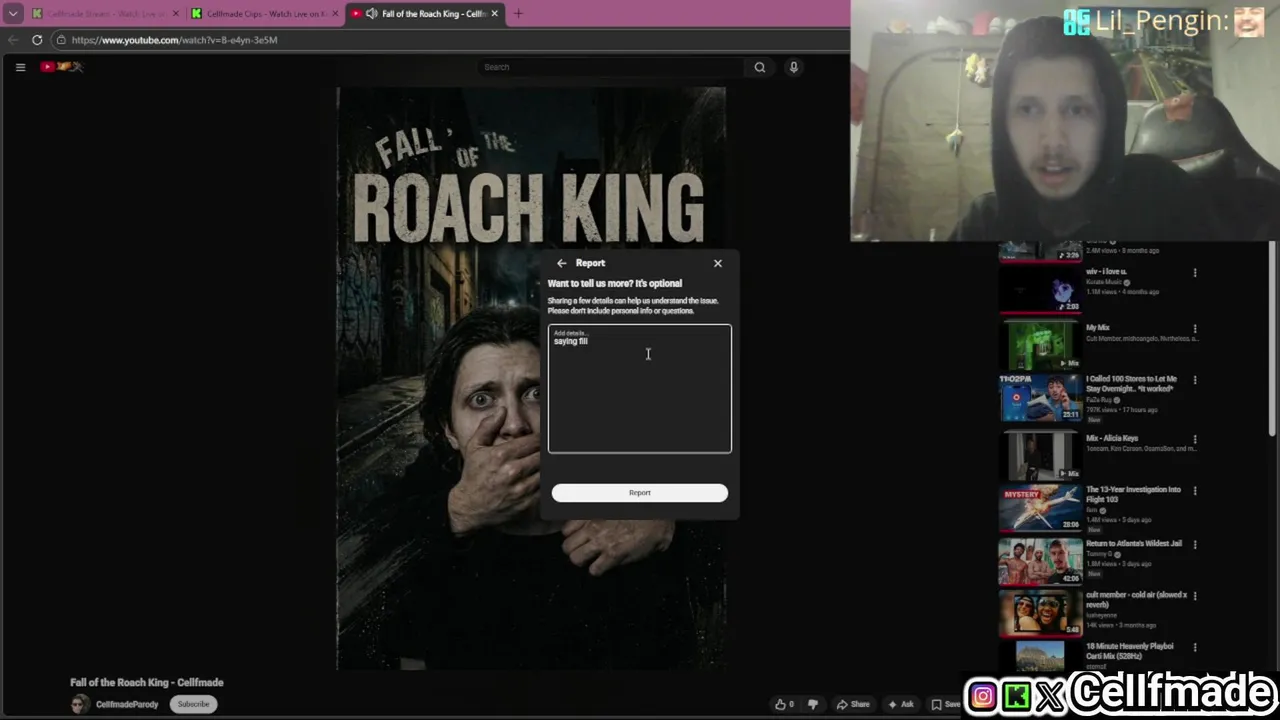Close the Report dialog
Image resolution: width=1280 pixels, height=720 pixels.
717,263
